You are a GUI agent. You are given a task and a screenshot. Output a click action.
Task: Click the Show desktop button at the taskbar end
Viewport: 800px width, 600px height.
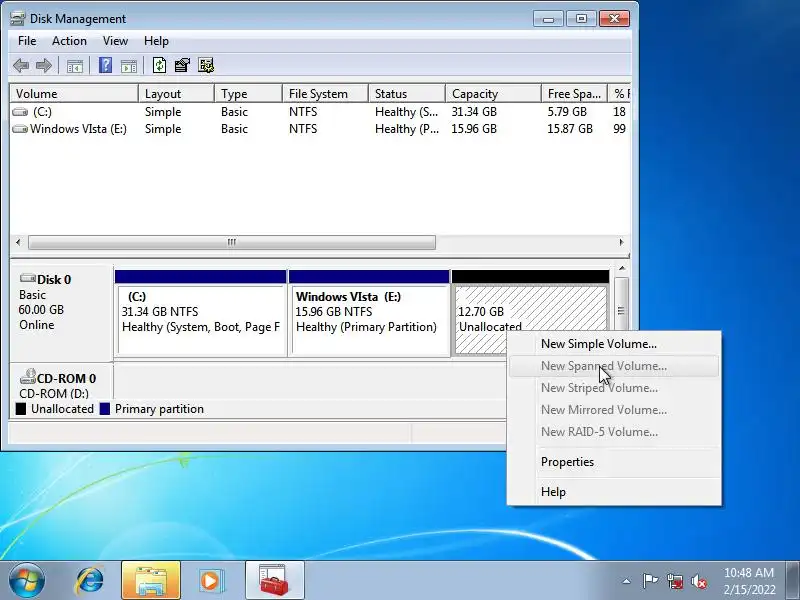tap(793, 581)
